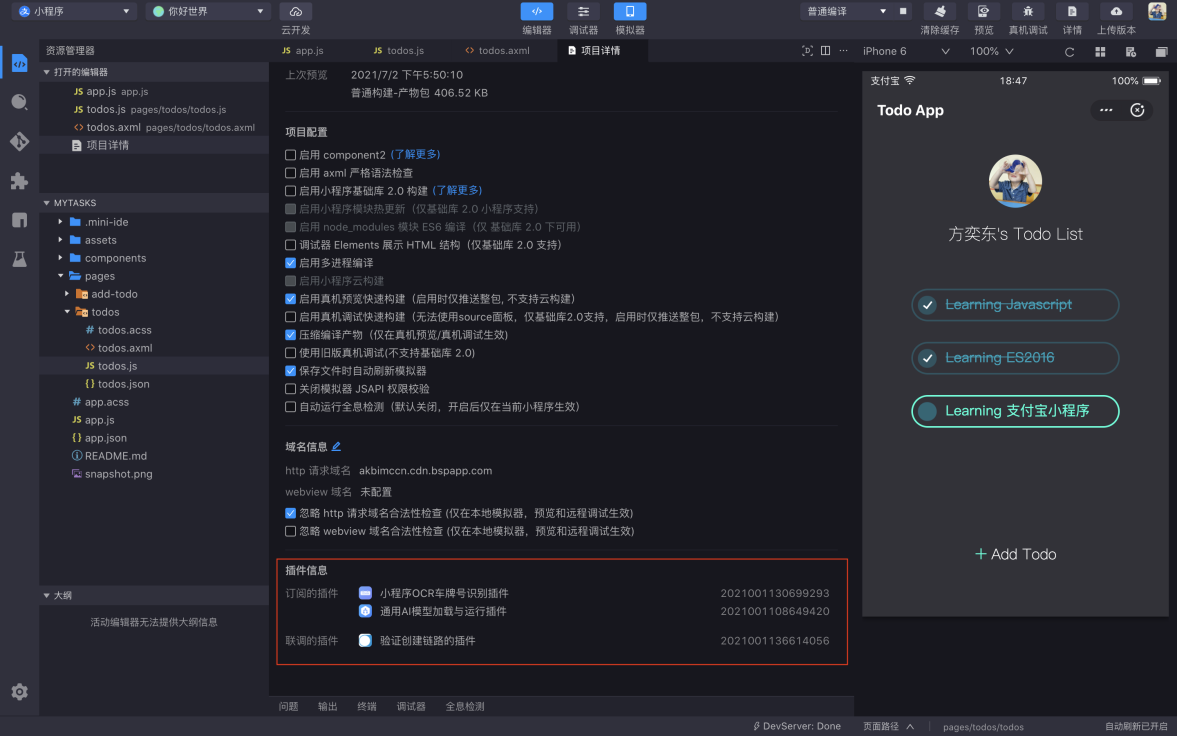The height and width of the screenshot is (736, 1177).
Task: Click the 云开发 cloud development icon
Action: [296, 12]
